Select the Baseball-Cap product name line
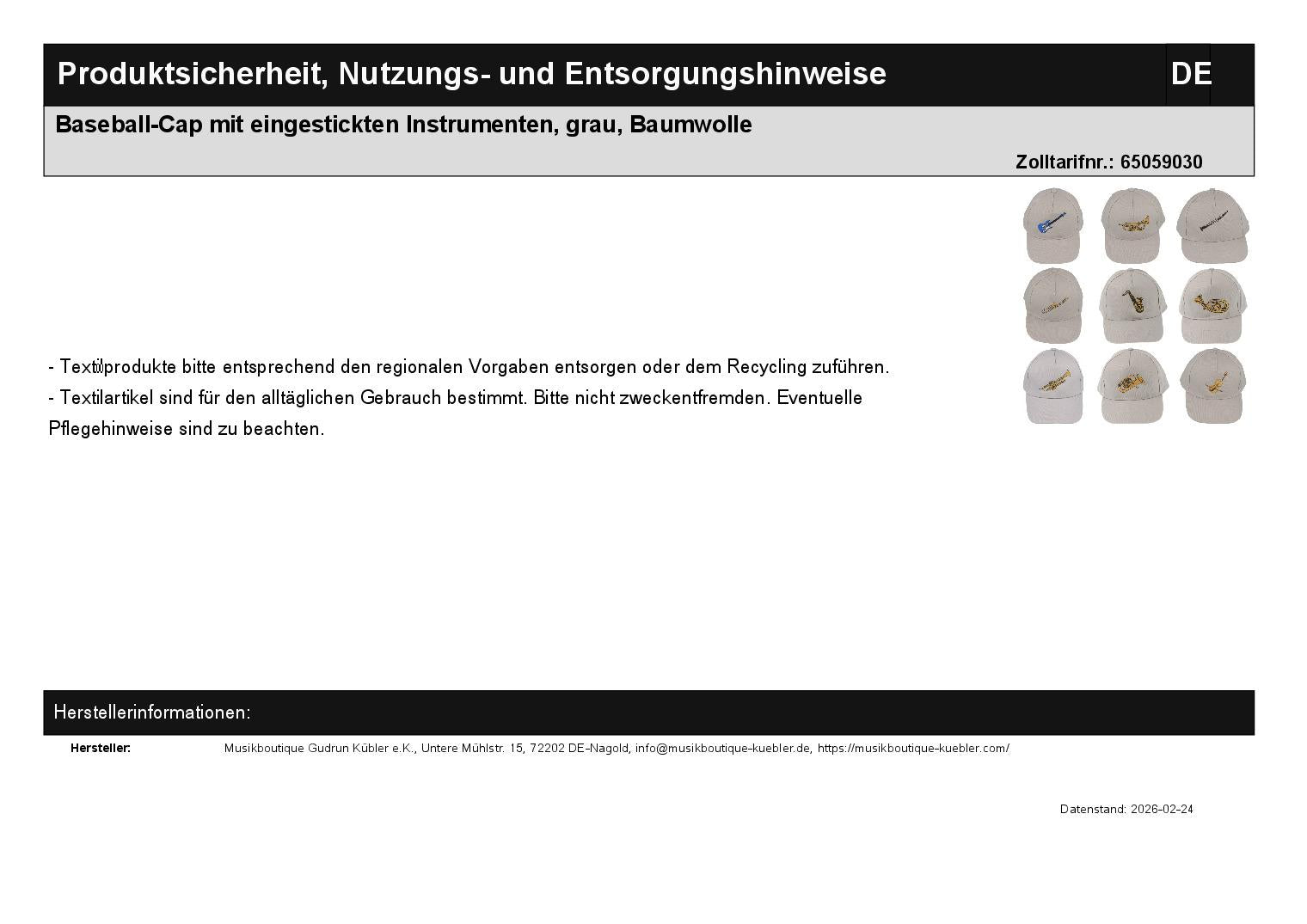The image size is (1307, 924). [403, 125]
